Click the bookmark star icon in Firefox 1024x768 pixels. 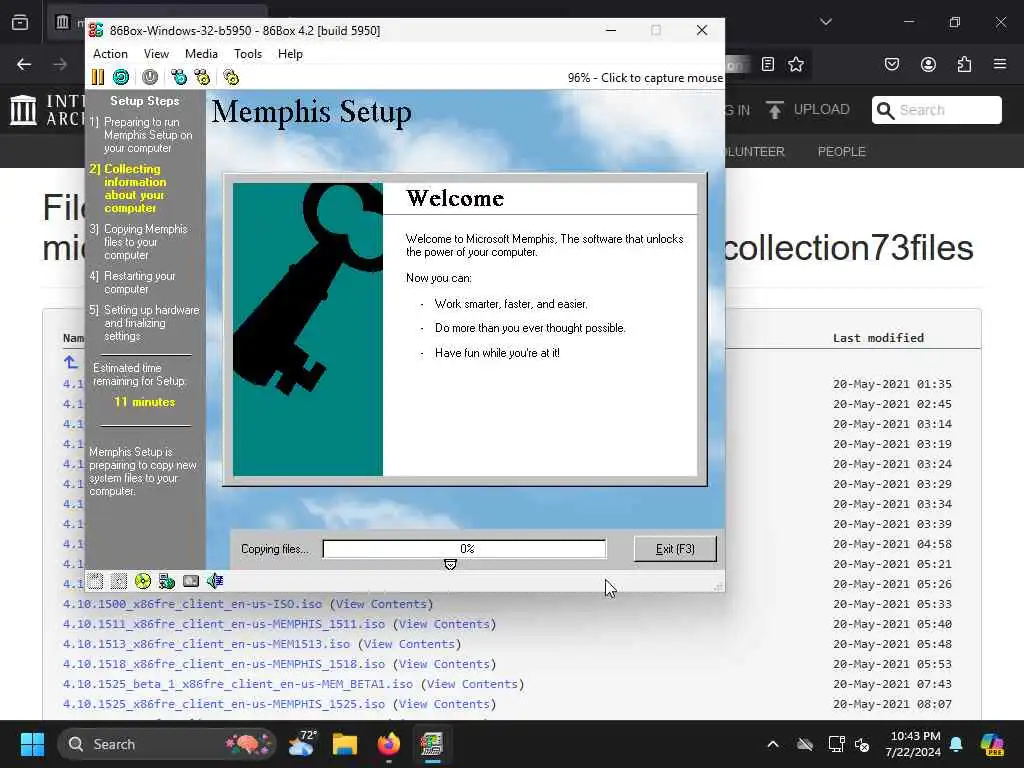click(795, 64)
